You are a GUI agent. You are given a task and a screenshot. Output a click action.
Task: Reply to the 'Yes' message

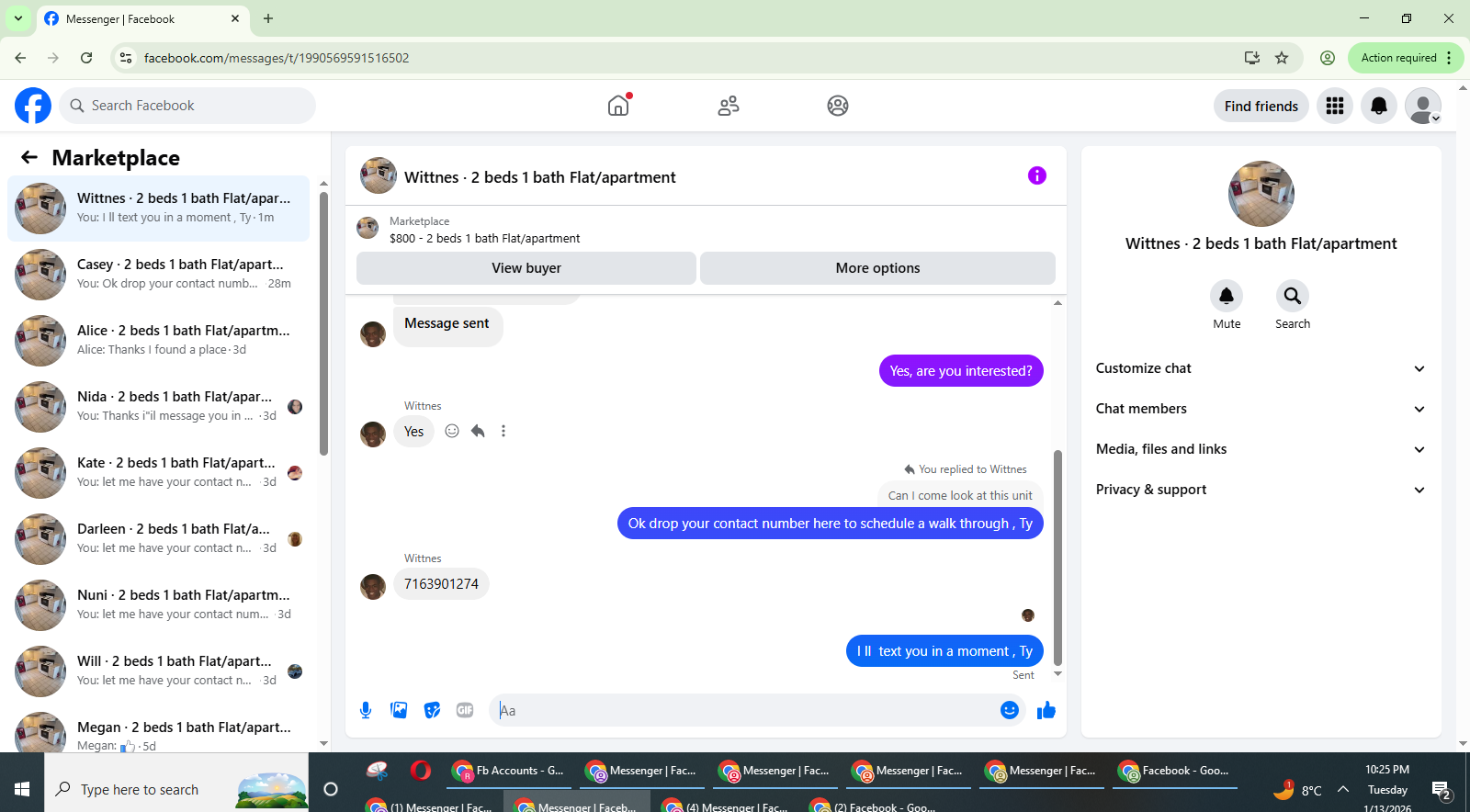478,431
